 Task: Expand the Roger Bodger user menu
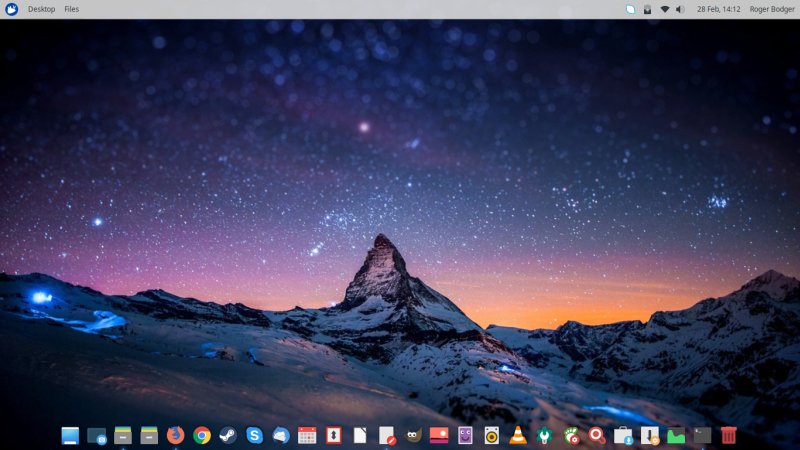coord(771,9)
